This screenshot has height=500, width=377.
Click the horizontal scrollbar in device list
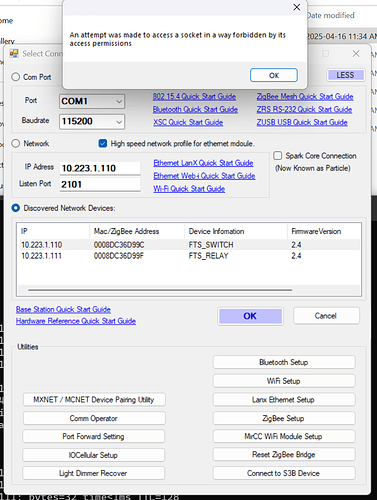point(160,290)
